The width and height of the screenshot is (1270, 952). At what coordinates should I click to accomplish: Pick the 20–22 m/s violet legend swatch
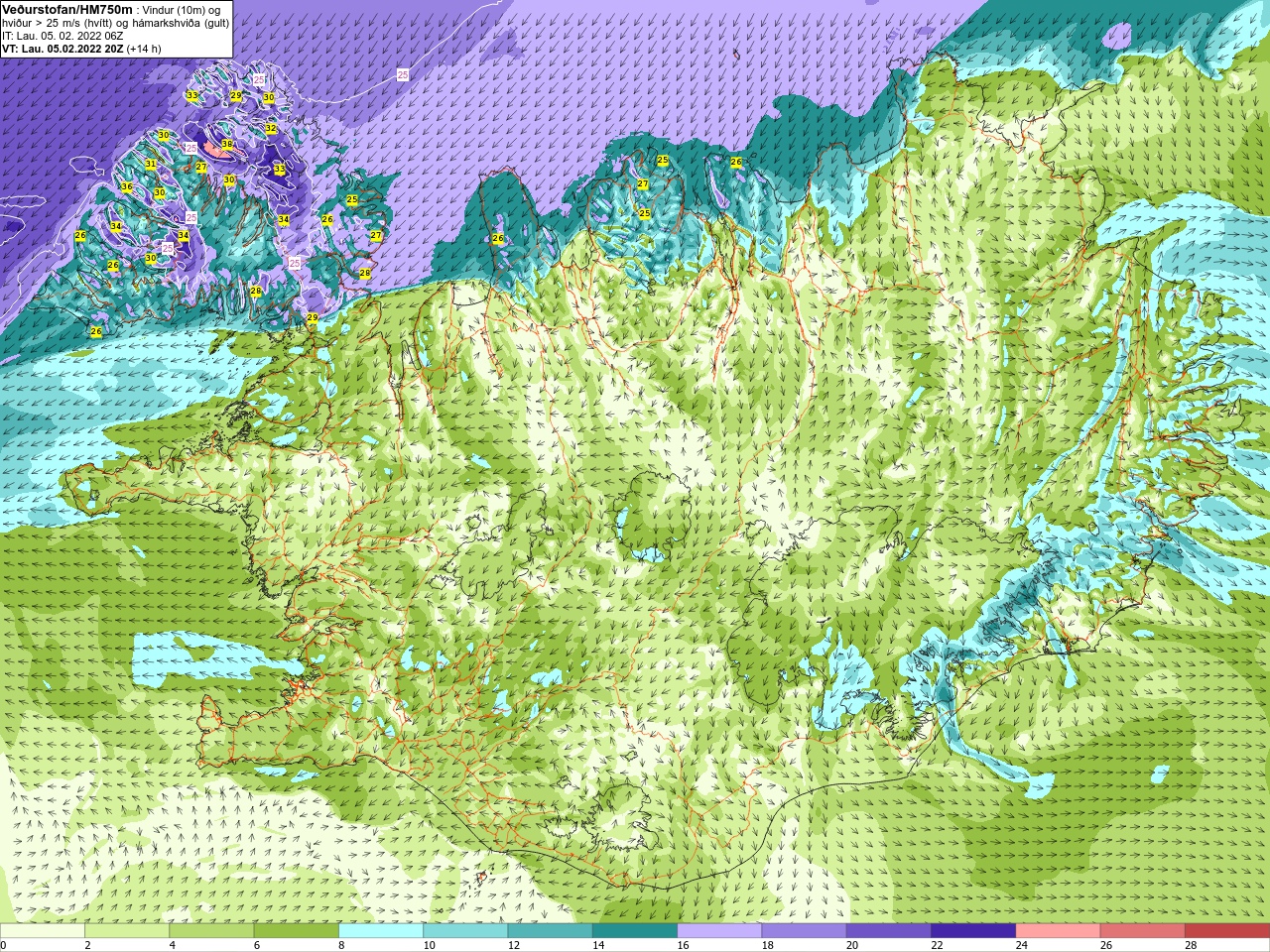point(889,931)
